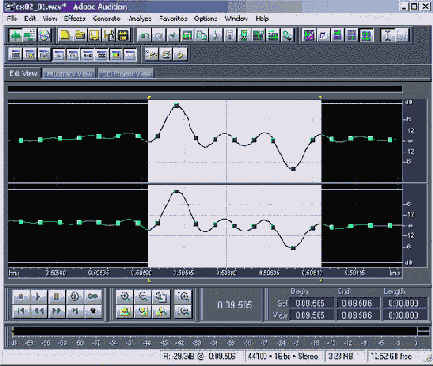Viewport: 433px width, 366px height.
Task: Click the 44100 16-bit Stereo status text
Action: point(282,356)
